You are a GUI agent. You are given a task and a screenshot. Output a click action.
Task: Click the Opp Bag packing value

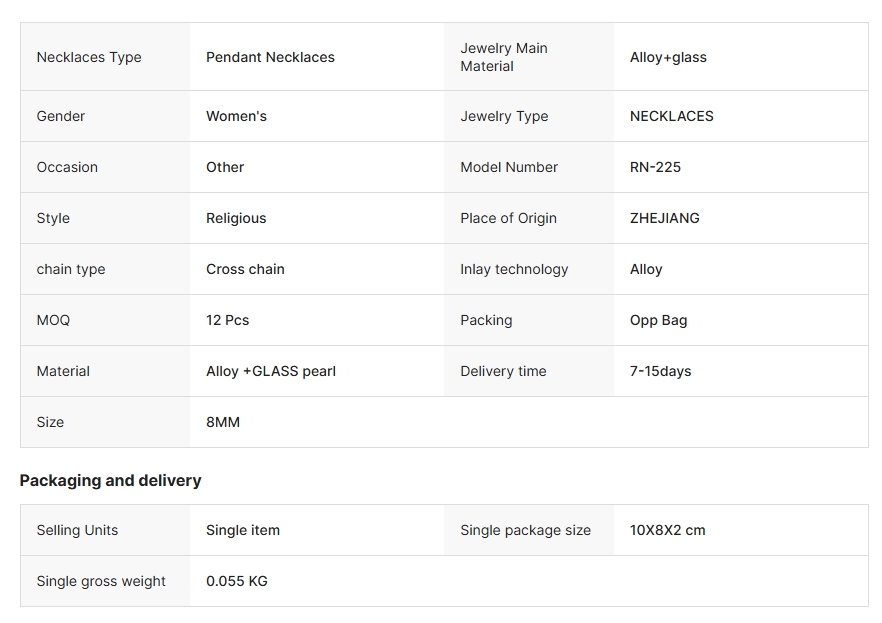[658, 320]
